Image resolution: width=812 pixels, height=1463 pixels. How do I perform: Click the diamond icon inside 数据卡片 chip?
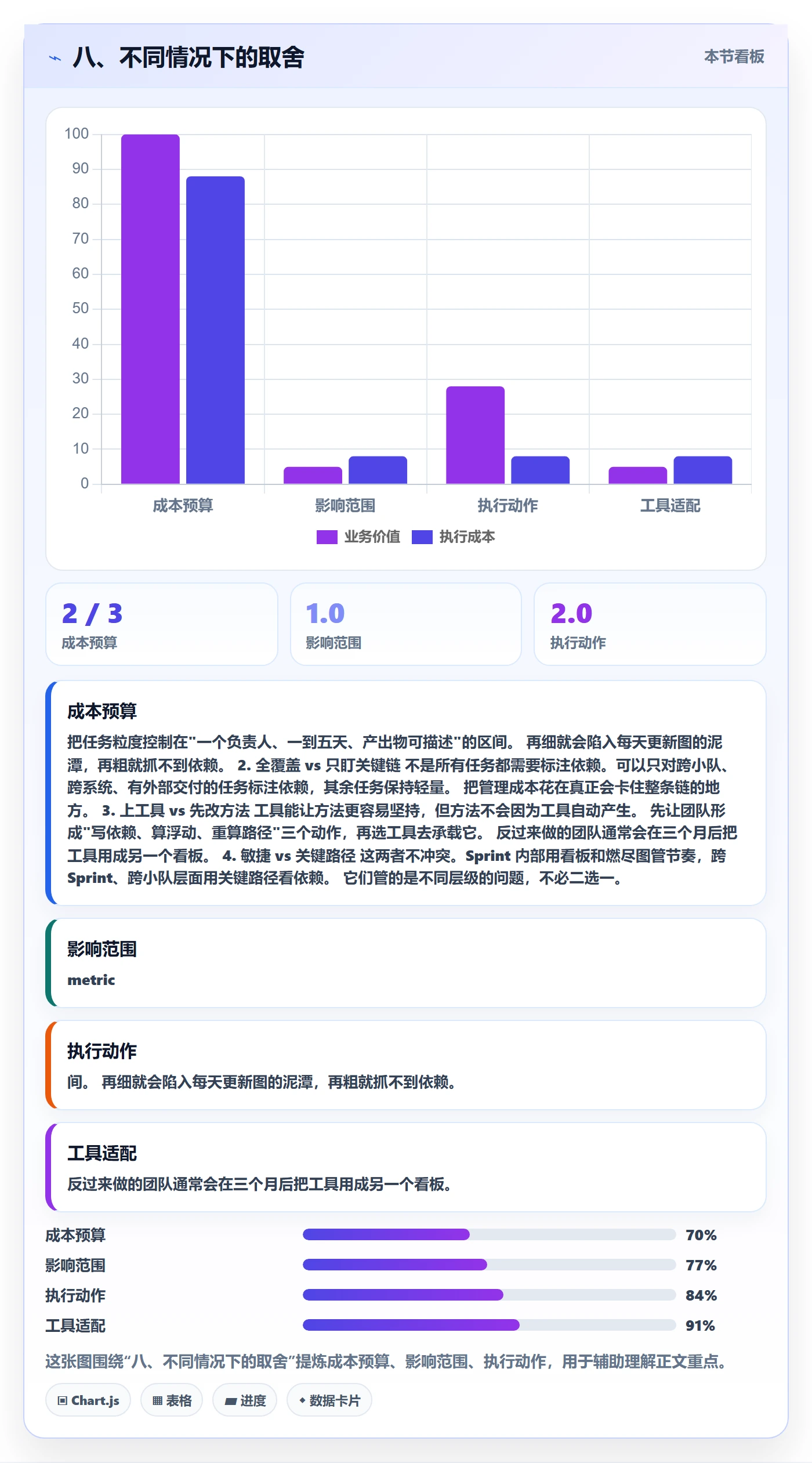click(302, 1400)
